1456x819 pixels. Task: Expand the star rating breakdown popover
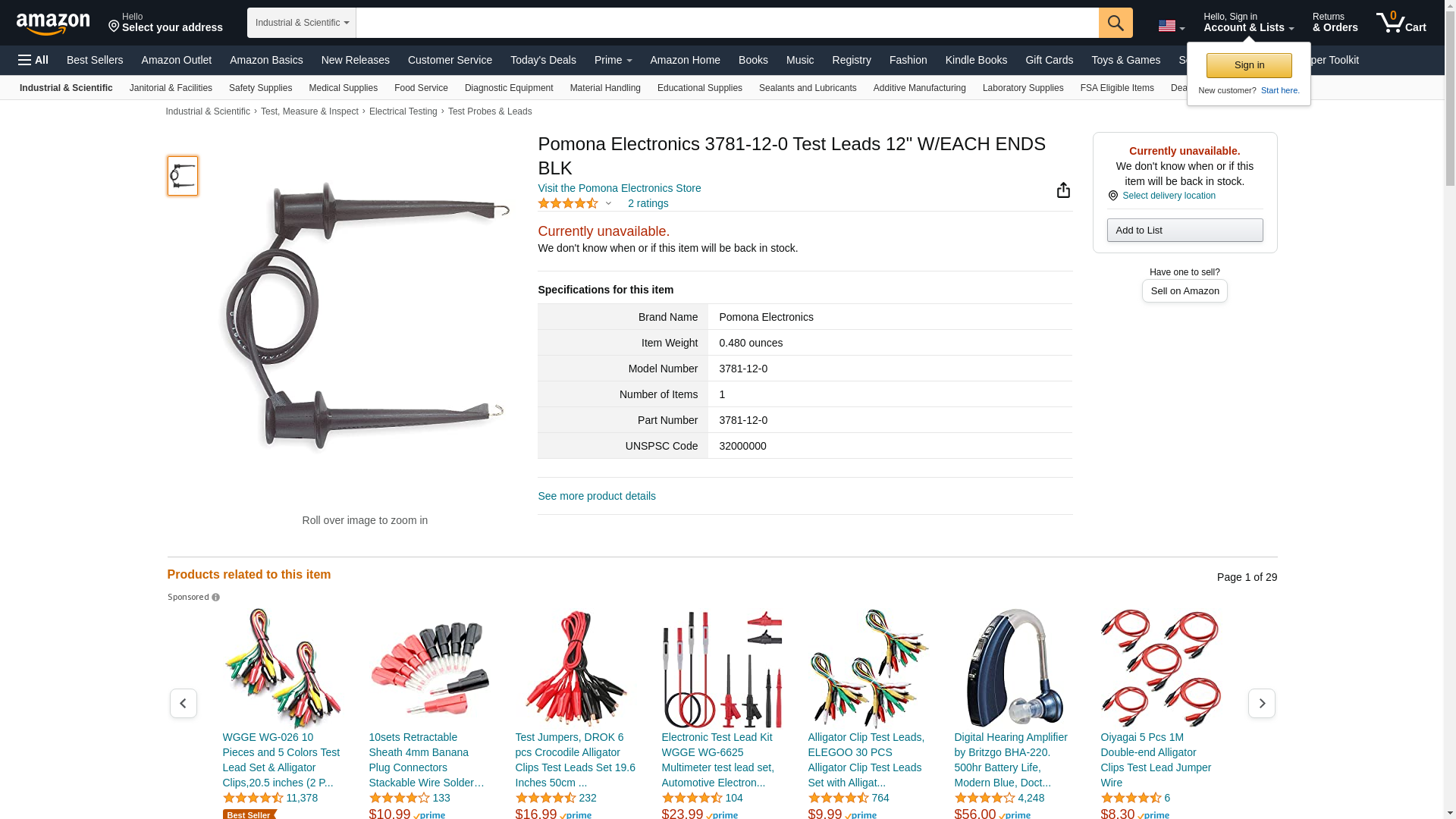tap(608, 203)
